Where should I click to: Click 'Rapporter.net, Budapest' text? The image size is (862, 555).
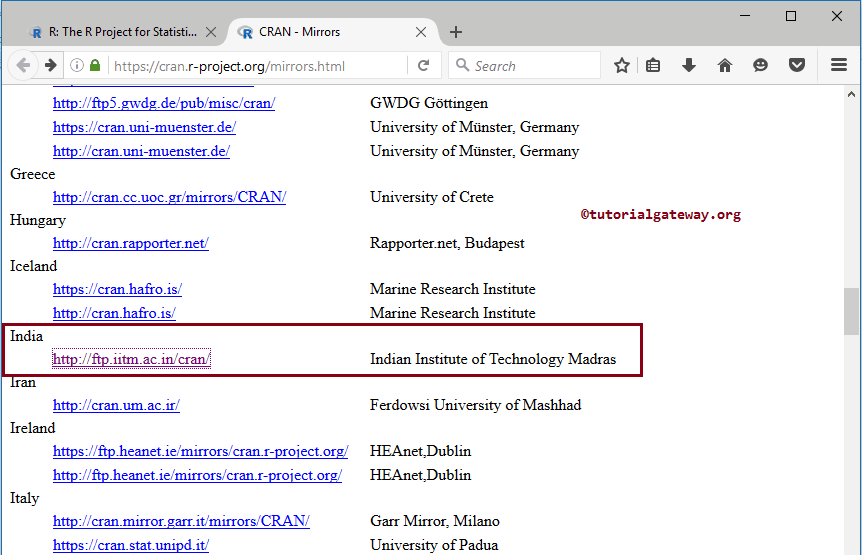coord(447,243)
